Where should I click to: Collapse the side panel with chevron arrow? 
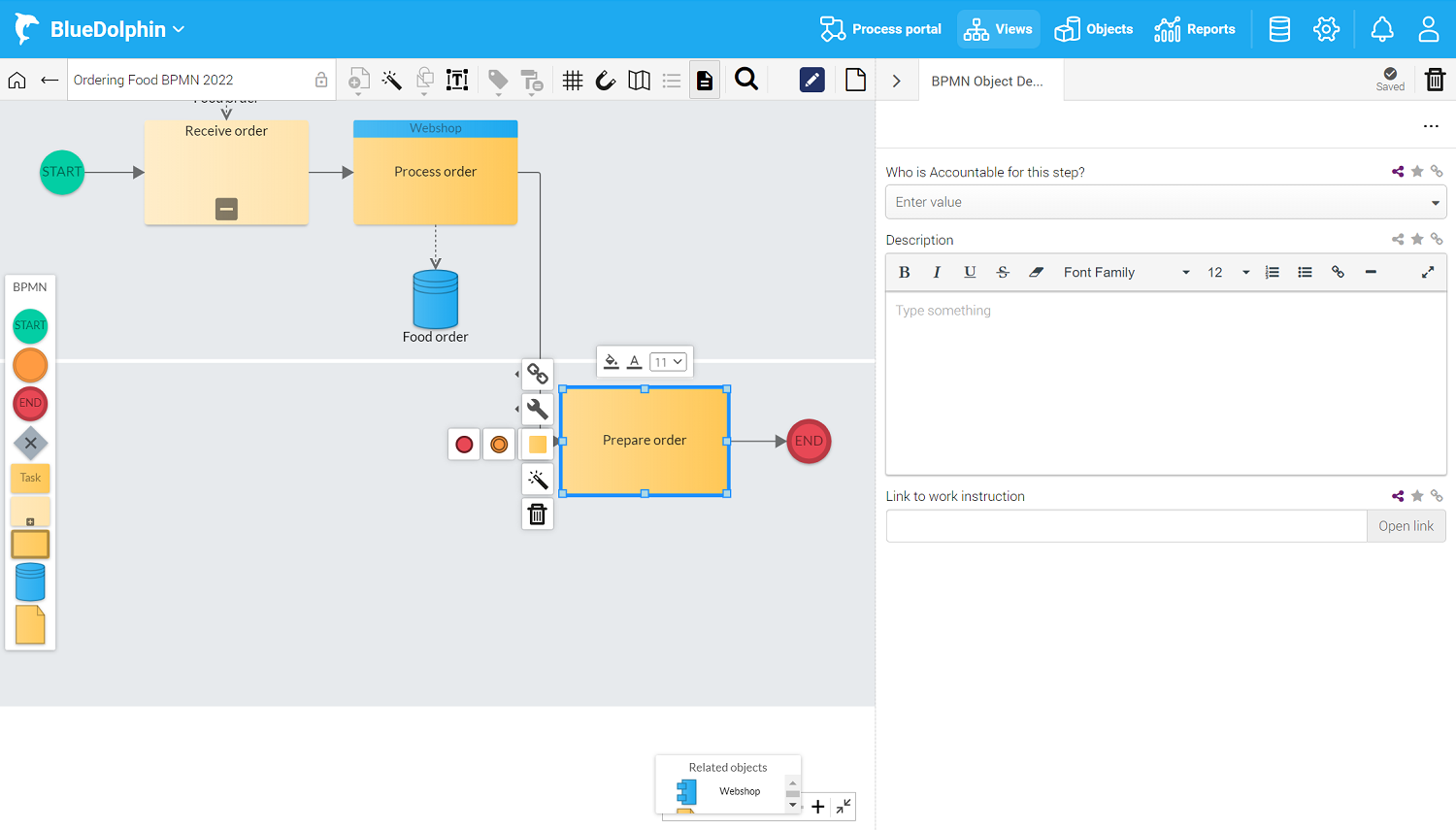(897, 82)
